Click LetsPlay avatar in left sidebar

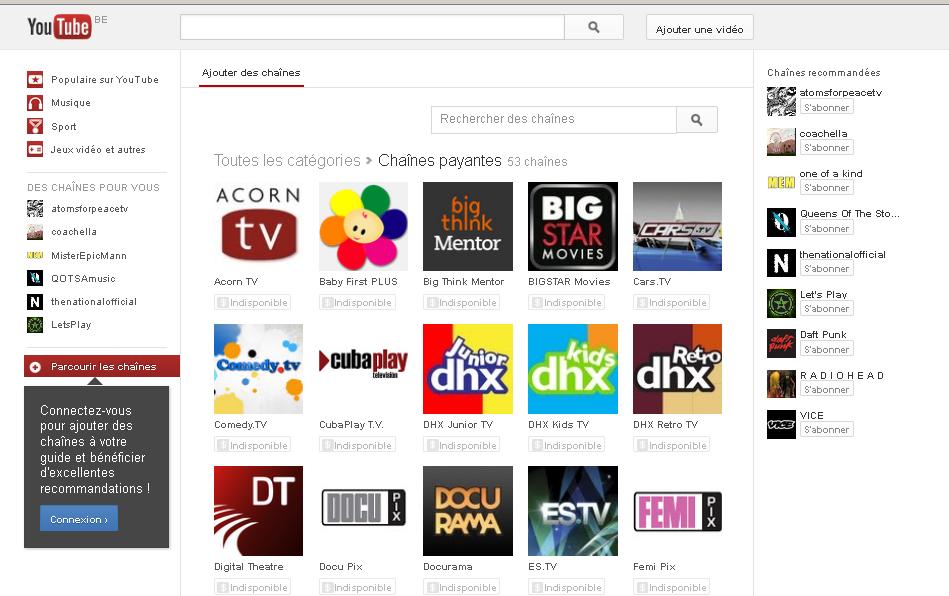35,325
